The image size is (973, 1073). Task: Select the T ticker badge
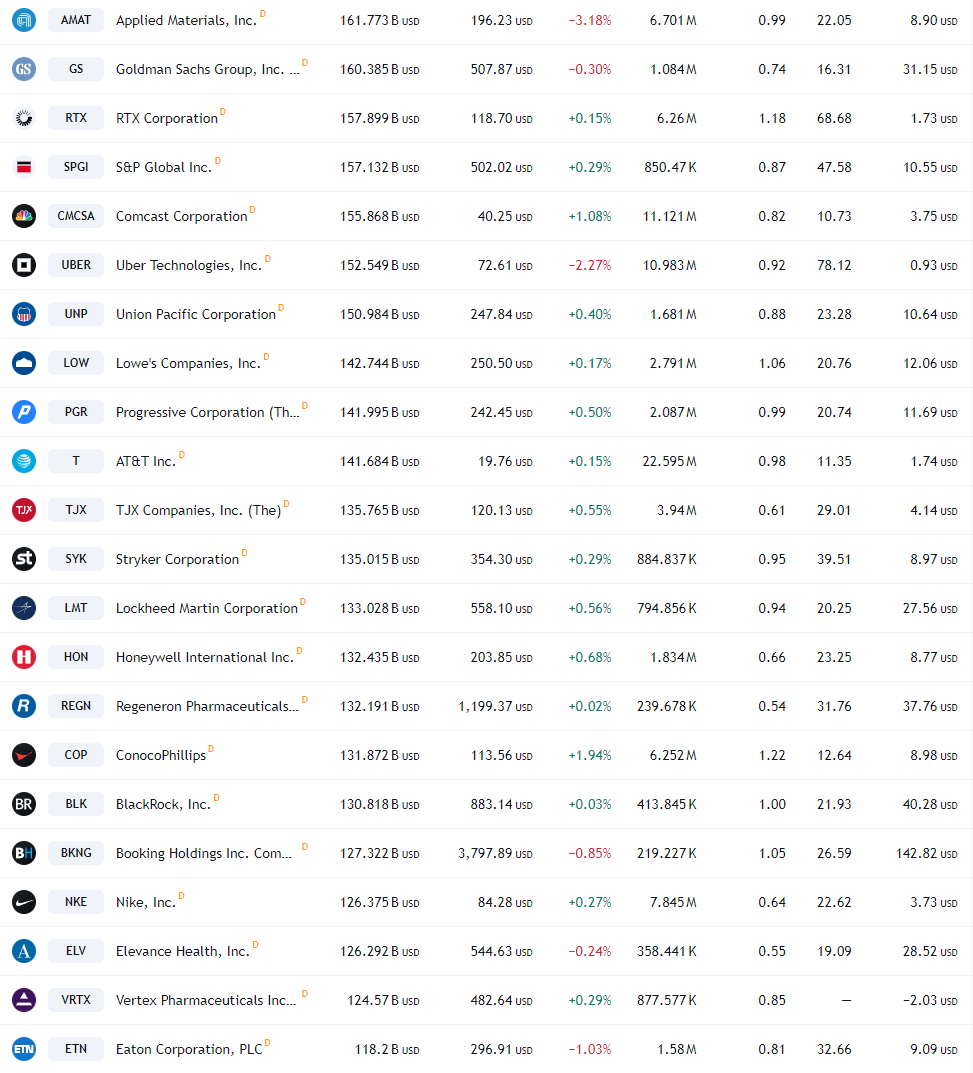point(76,461)
